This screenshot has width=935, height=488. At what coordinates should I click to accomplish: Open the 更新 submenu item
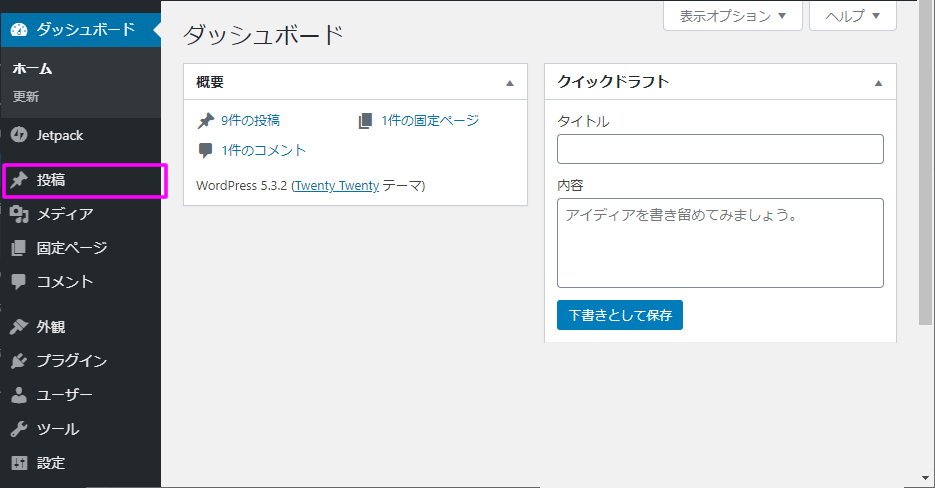pos(26,97)
